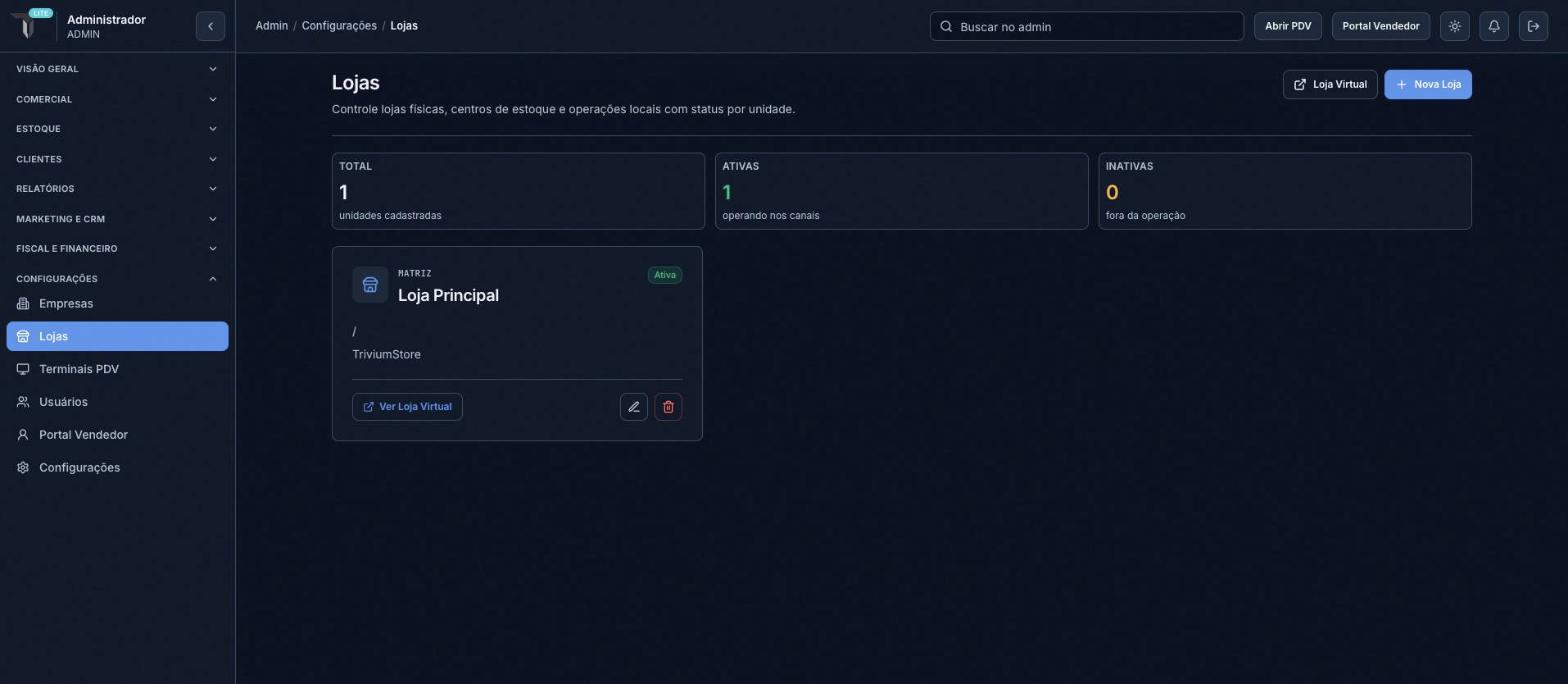Image resolution: width=1568 pixels, height=684 pixels.
Task: Open the Loja Virtual button in page header
Action: (1330, 84)
